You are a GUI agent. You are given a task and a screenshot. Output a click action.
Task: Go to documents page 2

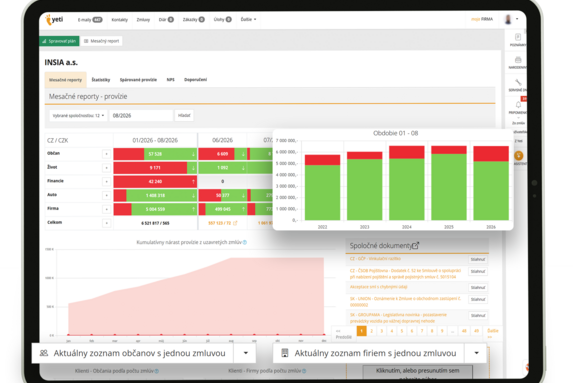(372, 331)
